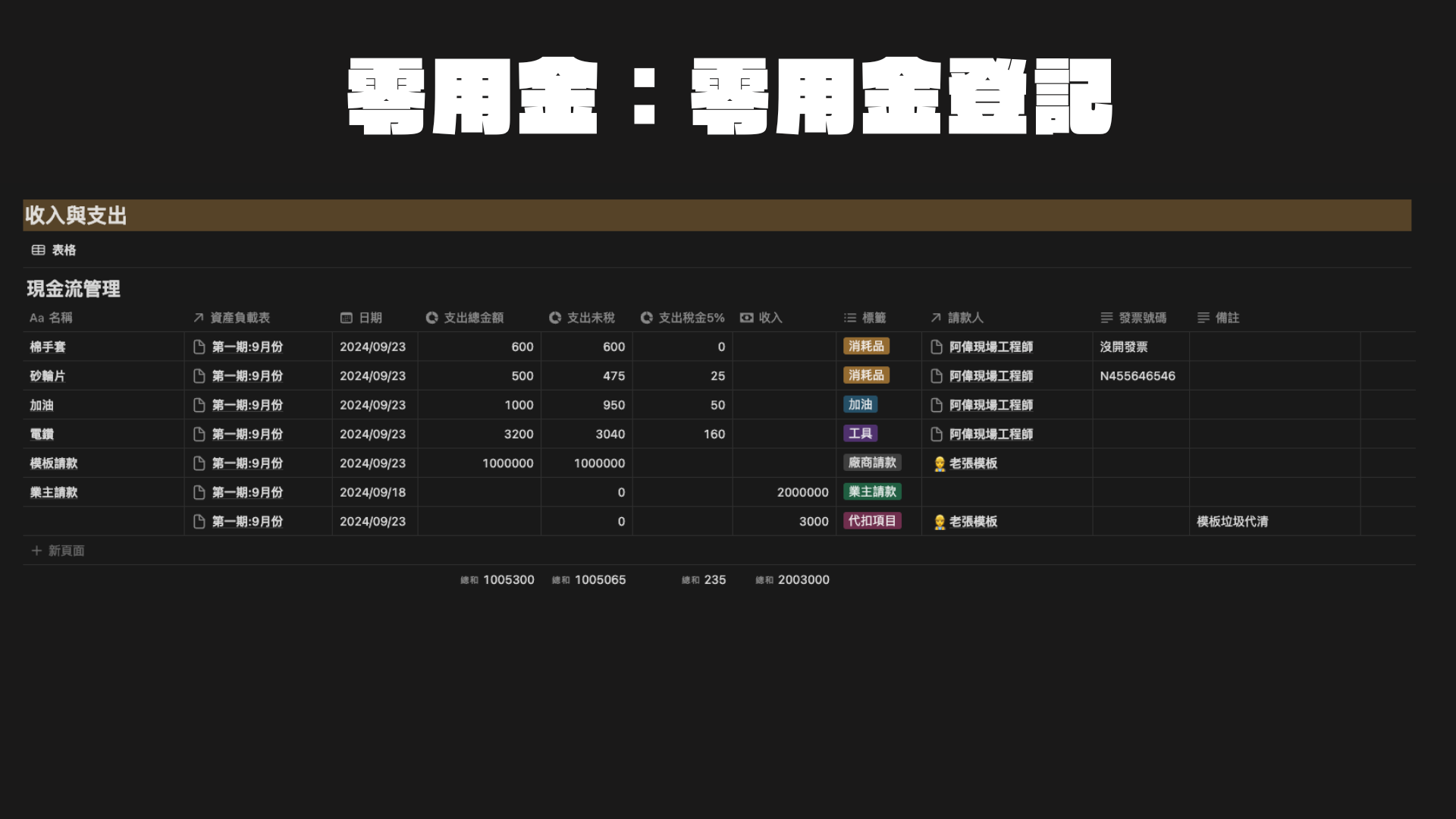
Task: Click page icon of 第一期:9月份 in 棉手套 row
Action: (199, 347)
